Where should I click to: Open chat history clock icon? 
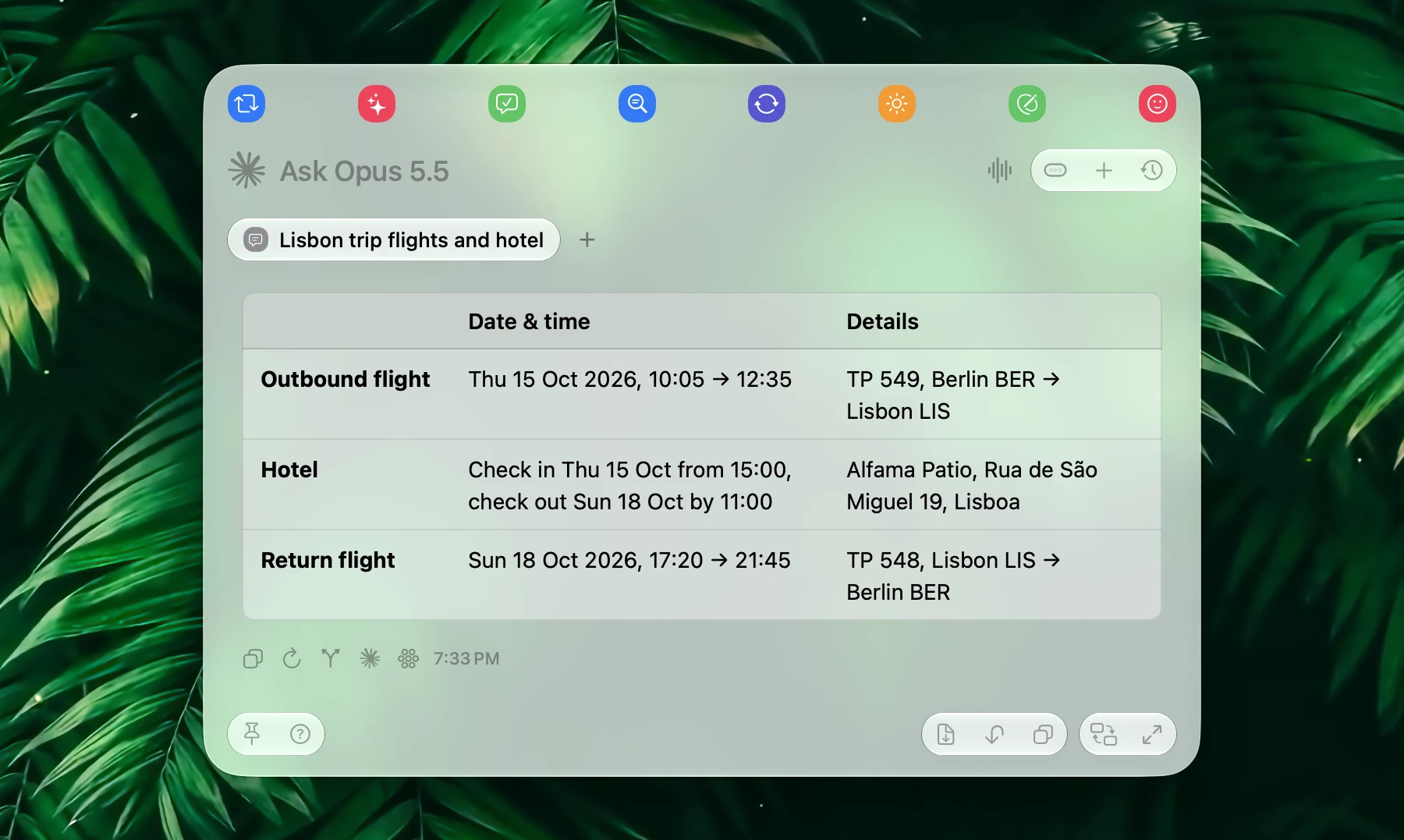point(1152,170)
